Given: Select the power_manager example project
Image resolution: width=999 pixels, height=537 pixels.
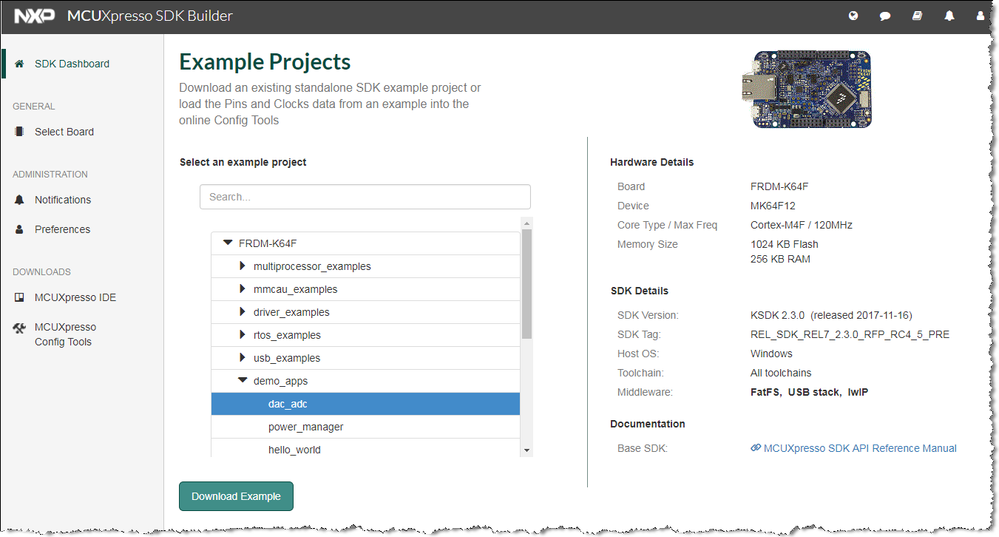Looking at the screenshot, I should (306, 427).
